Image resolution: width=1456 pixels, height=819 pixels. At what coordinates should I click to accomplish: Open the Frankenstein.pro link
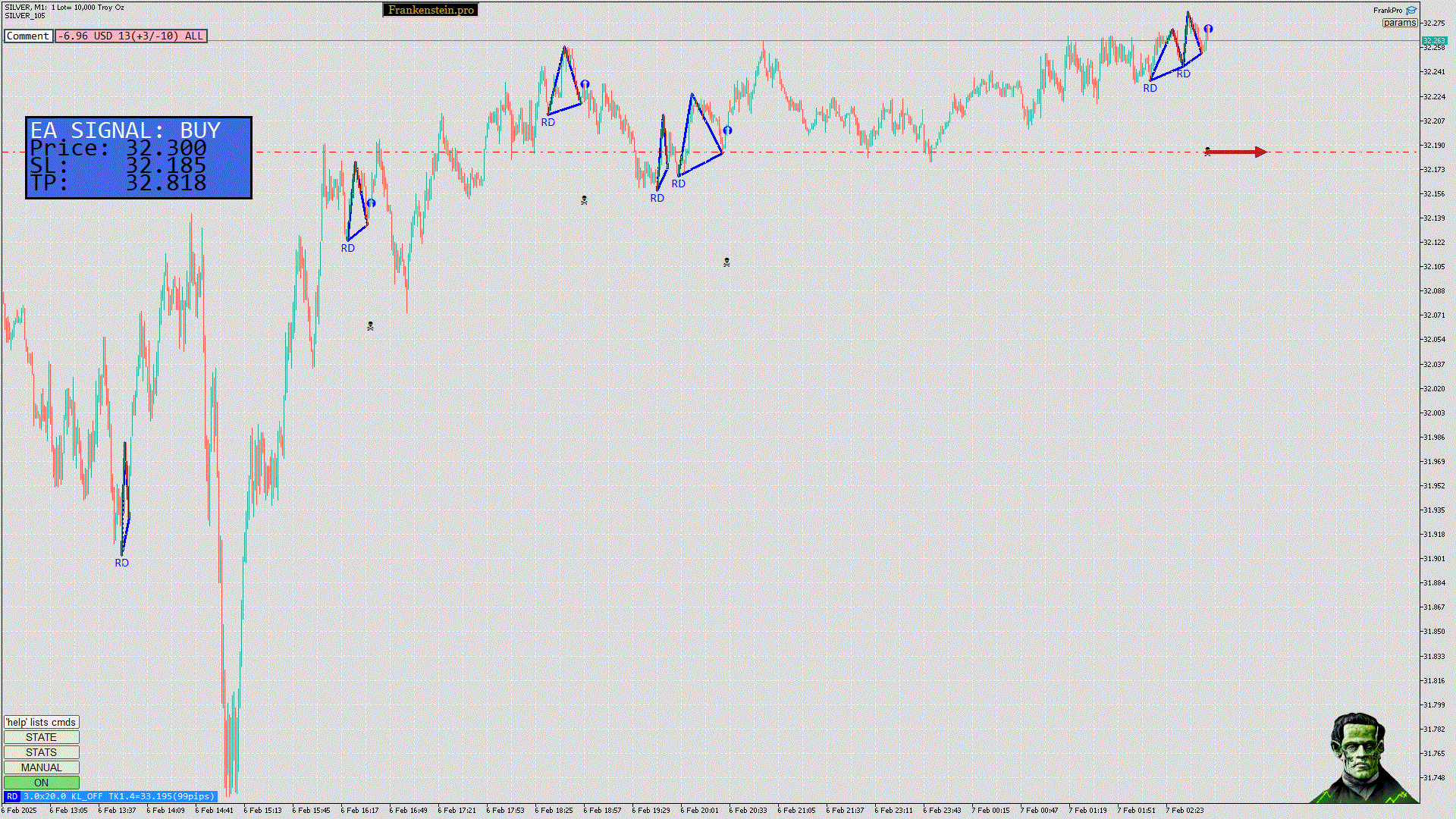click(x=431, y=10)
